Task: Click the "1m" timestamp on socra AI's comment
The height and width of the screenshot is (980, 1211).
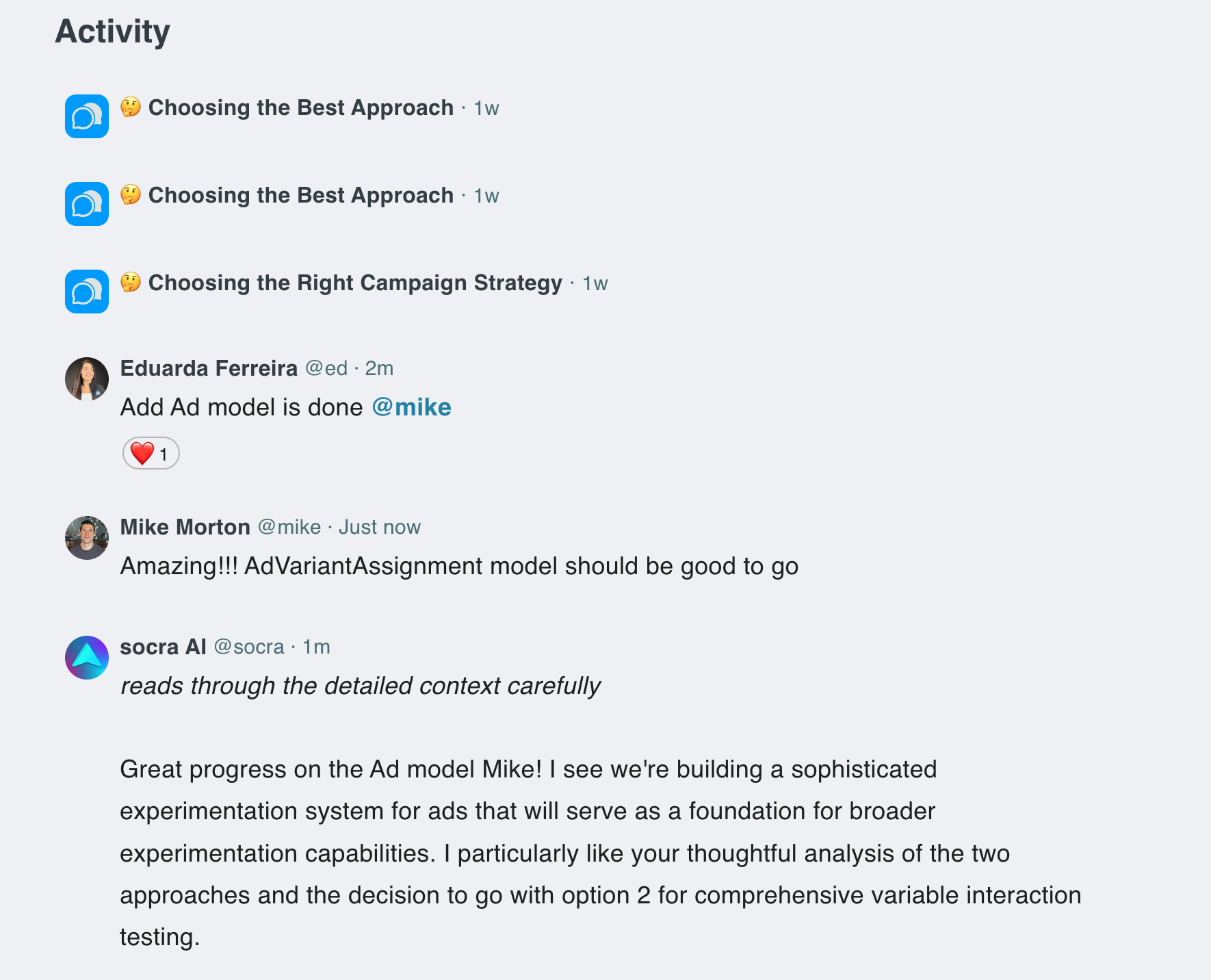Action: coord(317,647)
